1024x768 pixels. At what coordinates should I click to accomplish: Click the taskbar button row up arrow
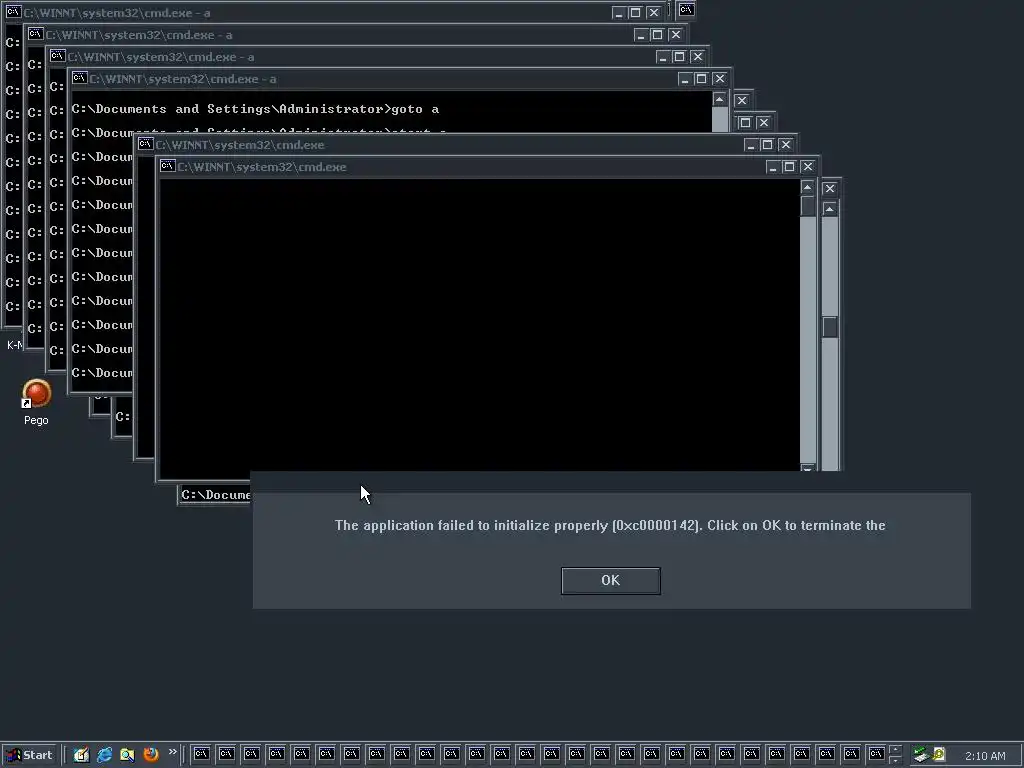[x=895, y=750]
